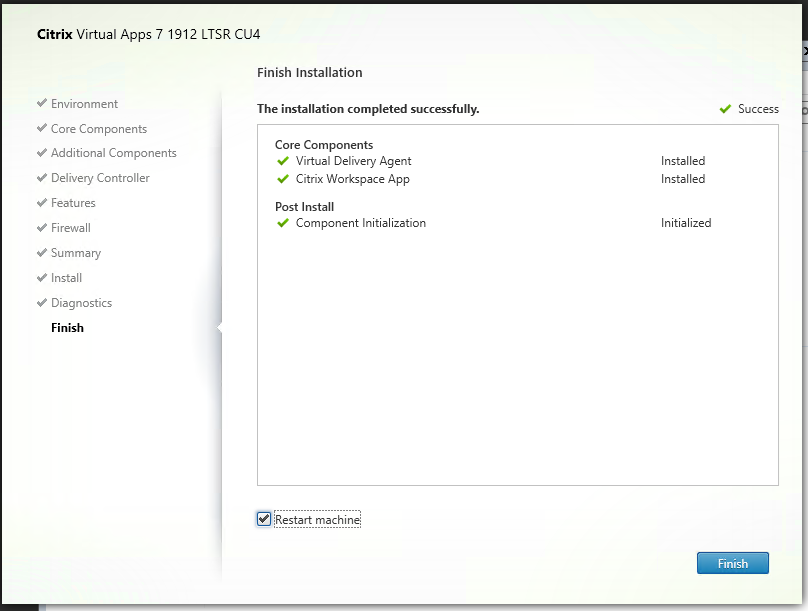Select the Environment step in sidebar
The height and width of the screenshot is (611, 808).
pyautogui.click(x=84, y=104)
